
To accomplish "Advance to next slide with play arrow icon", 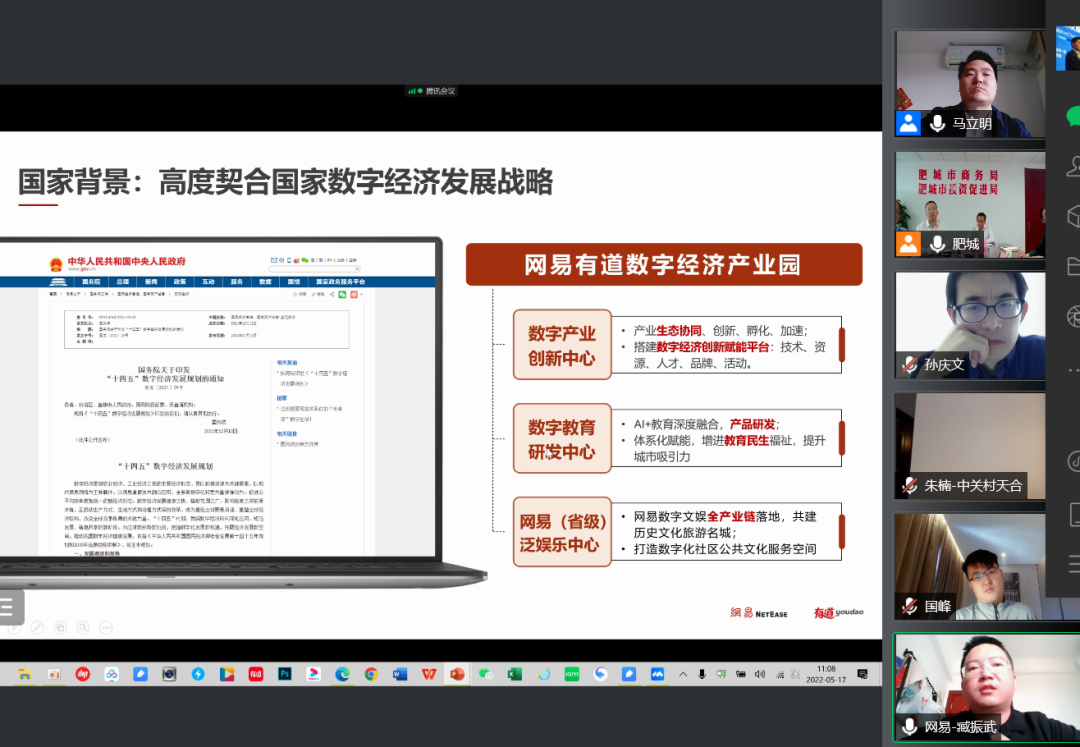I will (14, 627).
